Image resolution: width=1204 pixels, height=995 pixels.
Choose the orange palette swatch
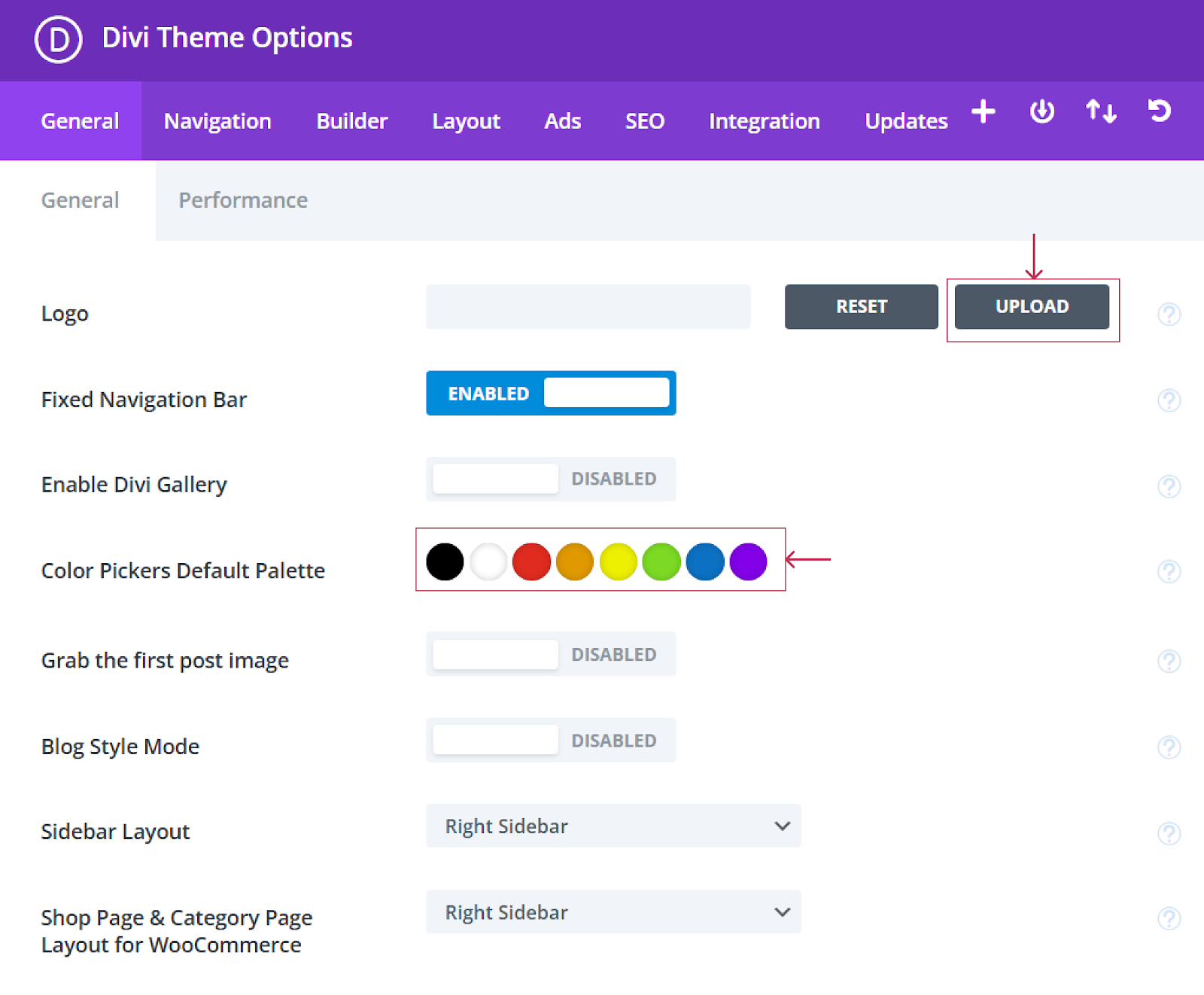click(x=575, y=561)
